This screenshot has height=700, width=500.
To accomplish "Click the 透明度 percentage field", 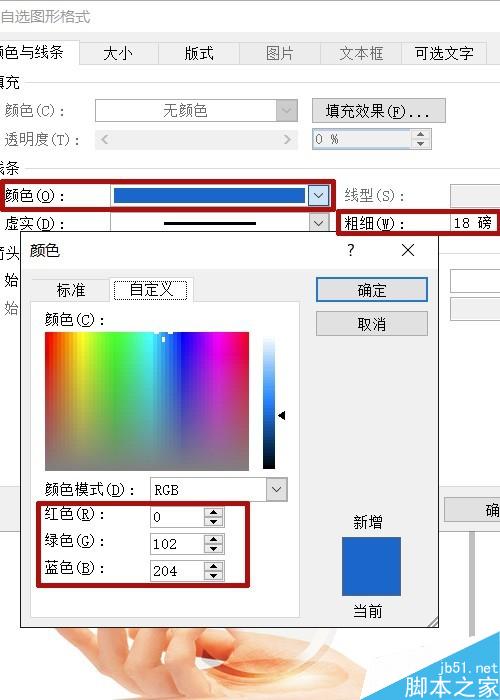I will click(x=361, y=139).
